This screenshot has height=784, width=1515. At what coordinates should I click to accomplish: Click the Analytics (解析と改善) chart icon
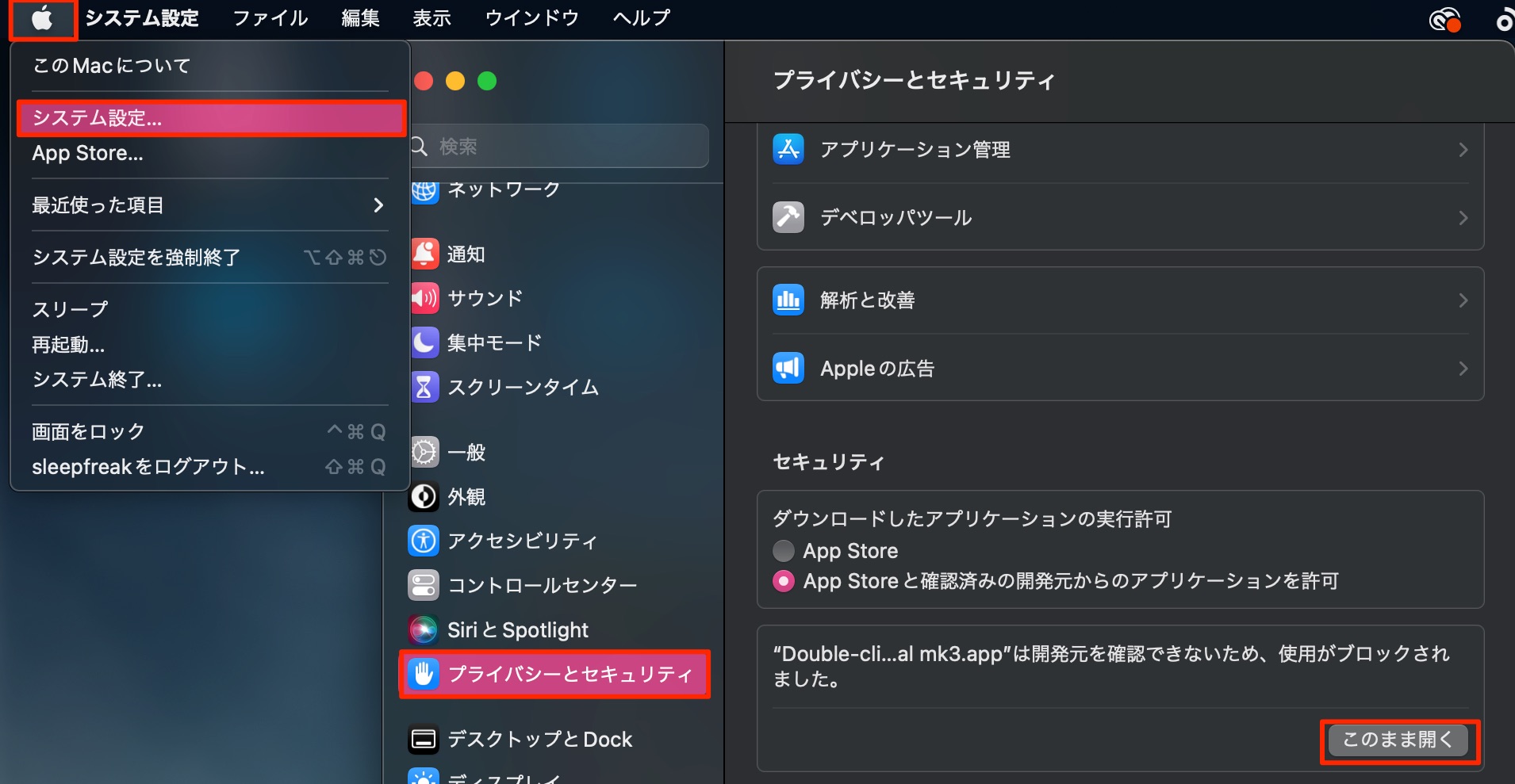[x=788, y=300]
